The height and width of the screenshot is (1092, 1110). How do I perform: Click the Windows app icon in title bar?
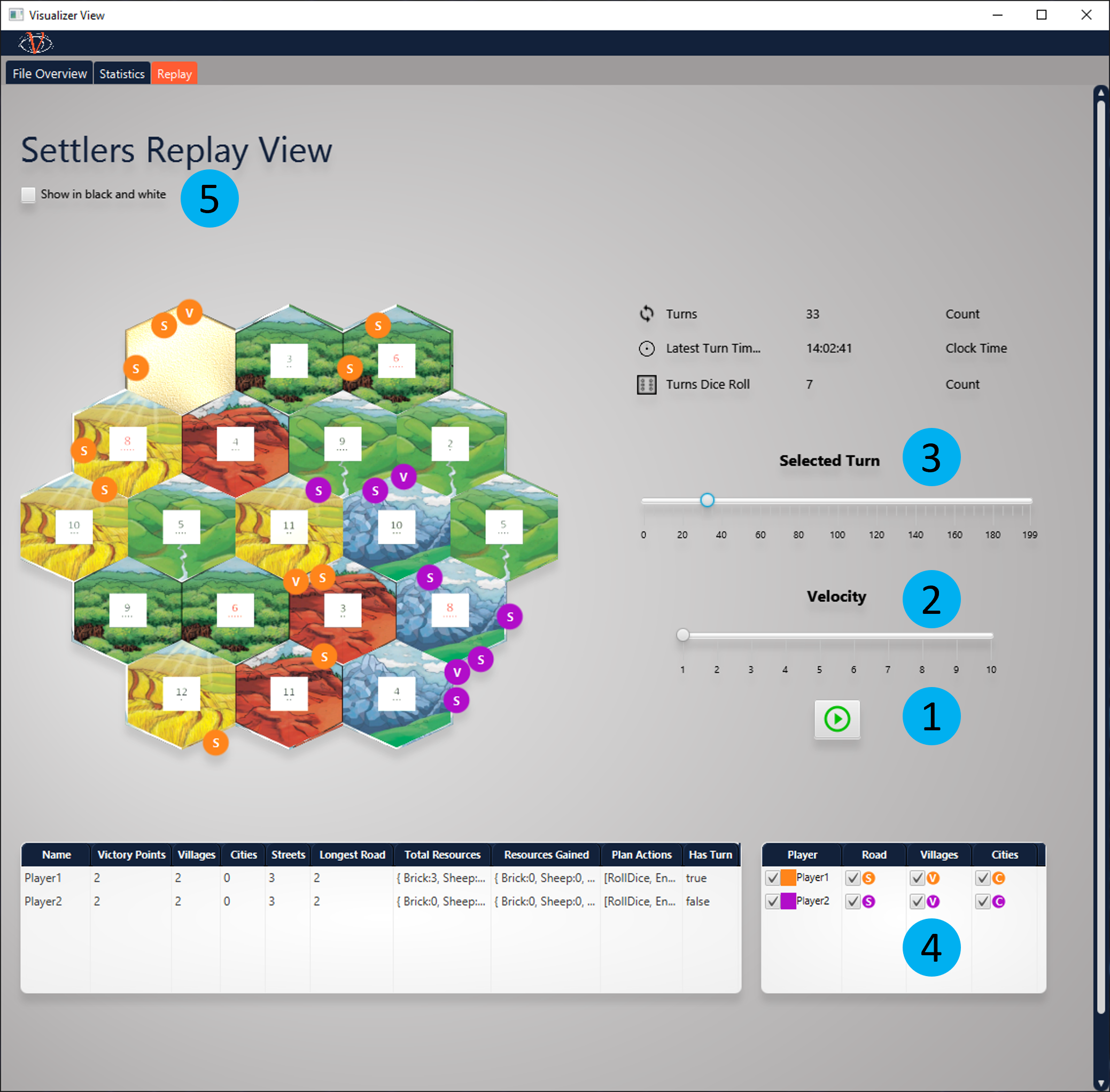pos(16,15)
